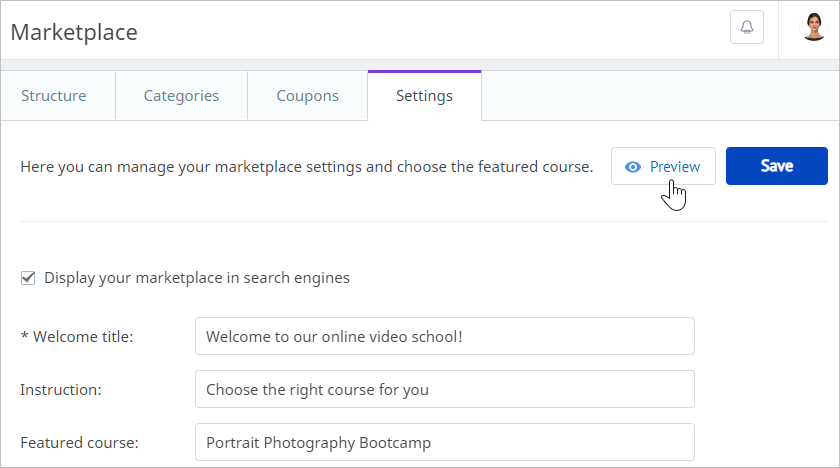Image resolution: width=840 pixels, height=468 pixels.
Task: Click into the Instruction input field
Action: tap(444, 389)
